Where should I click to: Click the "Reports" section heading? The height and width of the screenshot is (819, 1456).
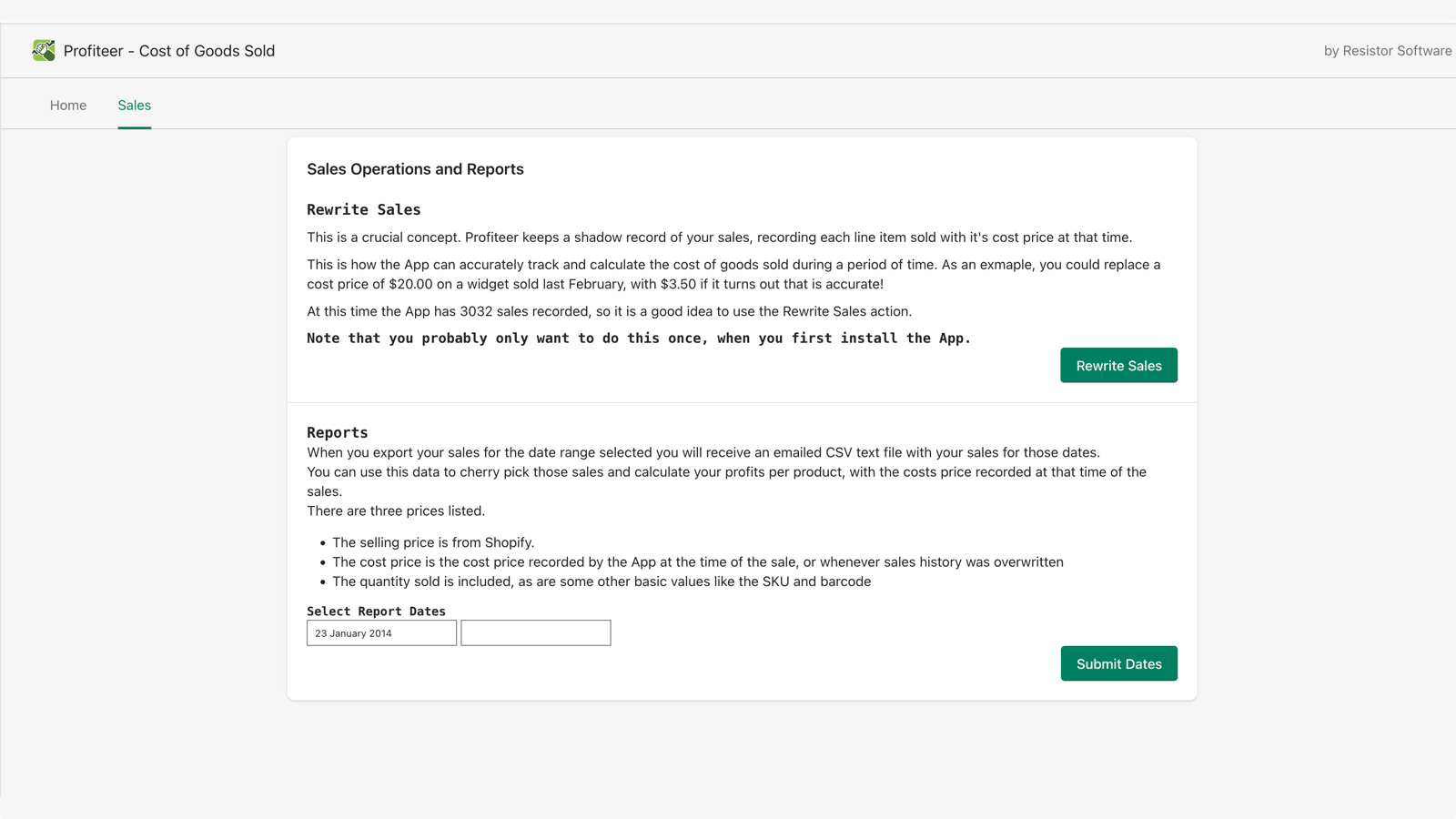pyautogui.click(x=337, y=432)
